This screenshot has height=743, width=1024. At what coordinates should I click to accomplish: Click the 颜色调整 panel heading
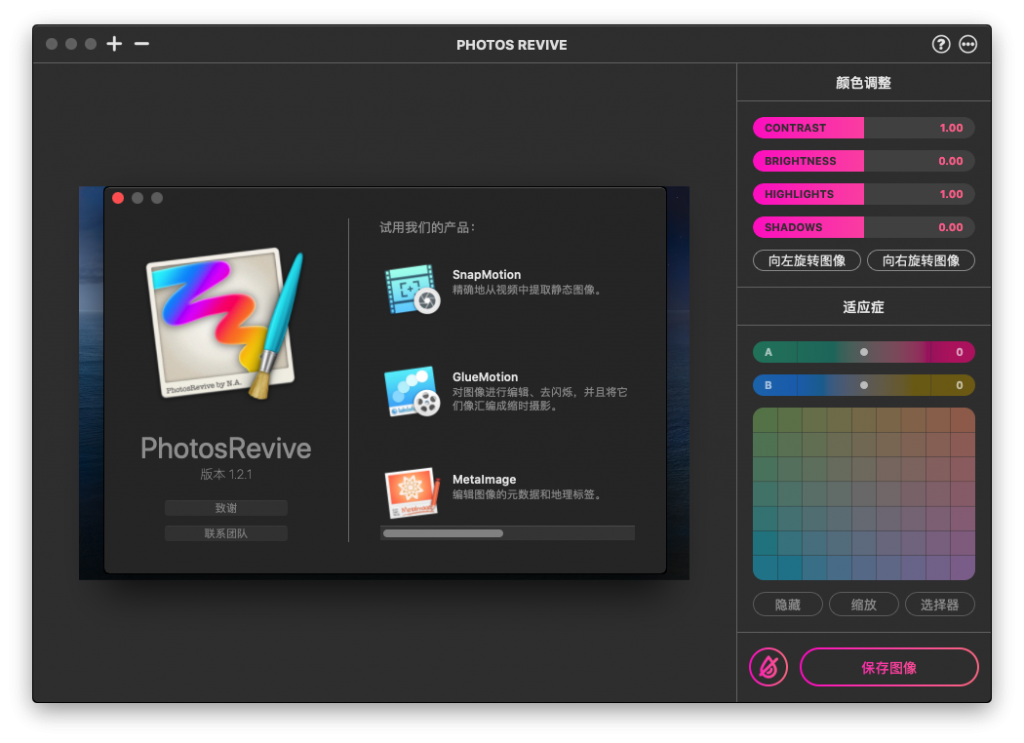[x=863, y=83]
